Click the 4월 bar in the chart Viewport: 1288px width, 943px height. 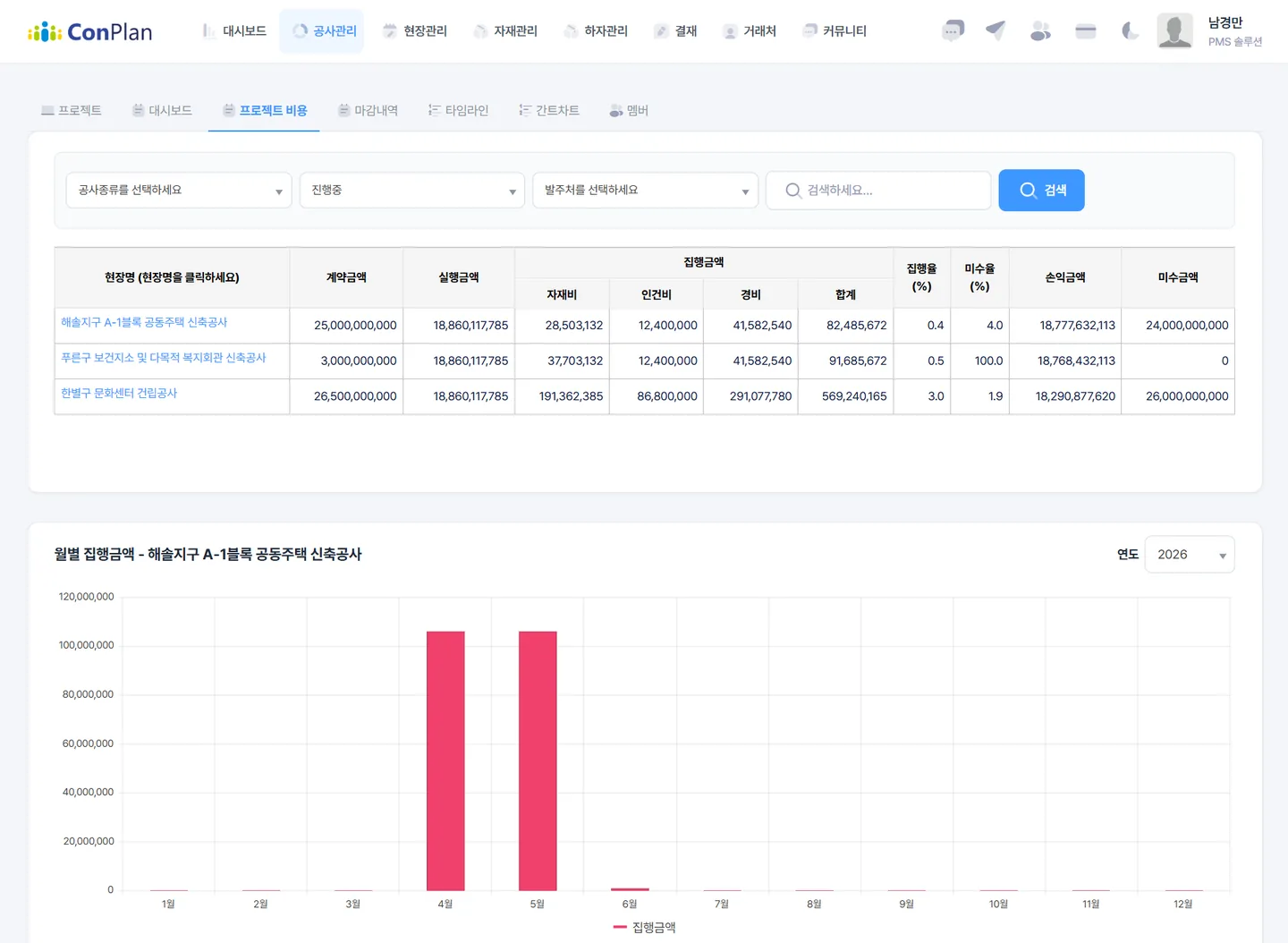[445, 760]
